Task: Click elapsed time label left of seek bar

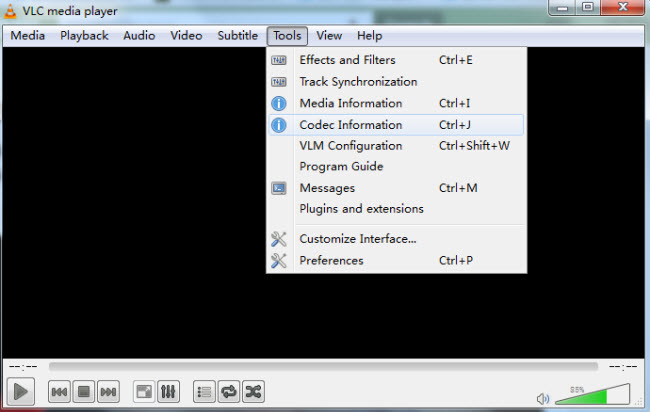Action: 23,366
